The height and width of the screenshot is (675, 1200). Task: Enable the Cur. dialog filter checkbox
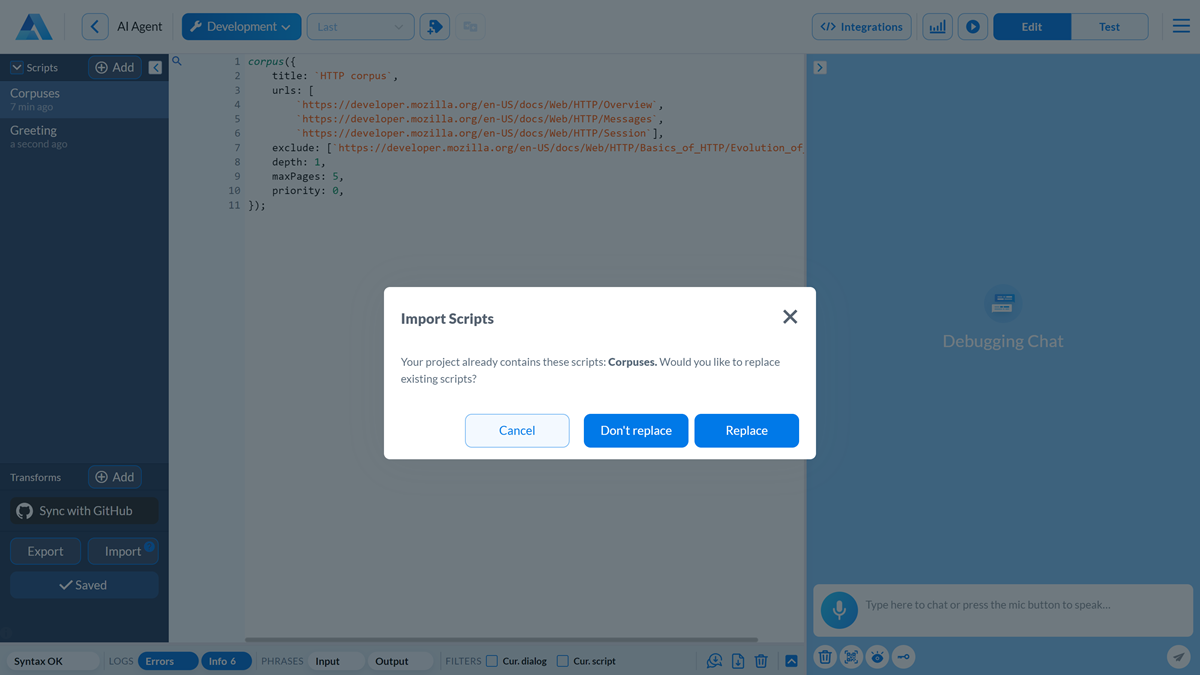click(x=491, y=661)
